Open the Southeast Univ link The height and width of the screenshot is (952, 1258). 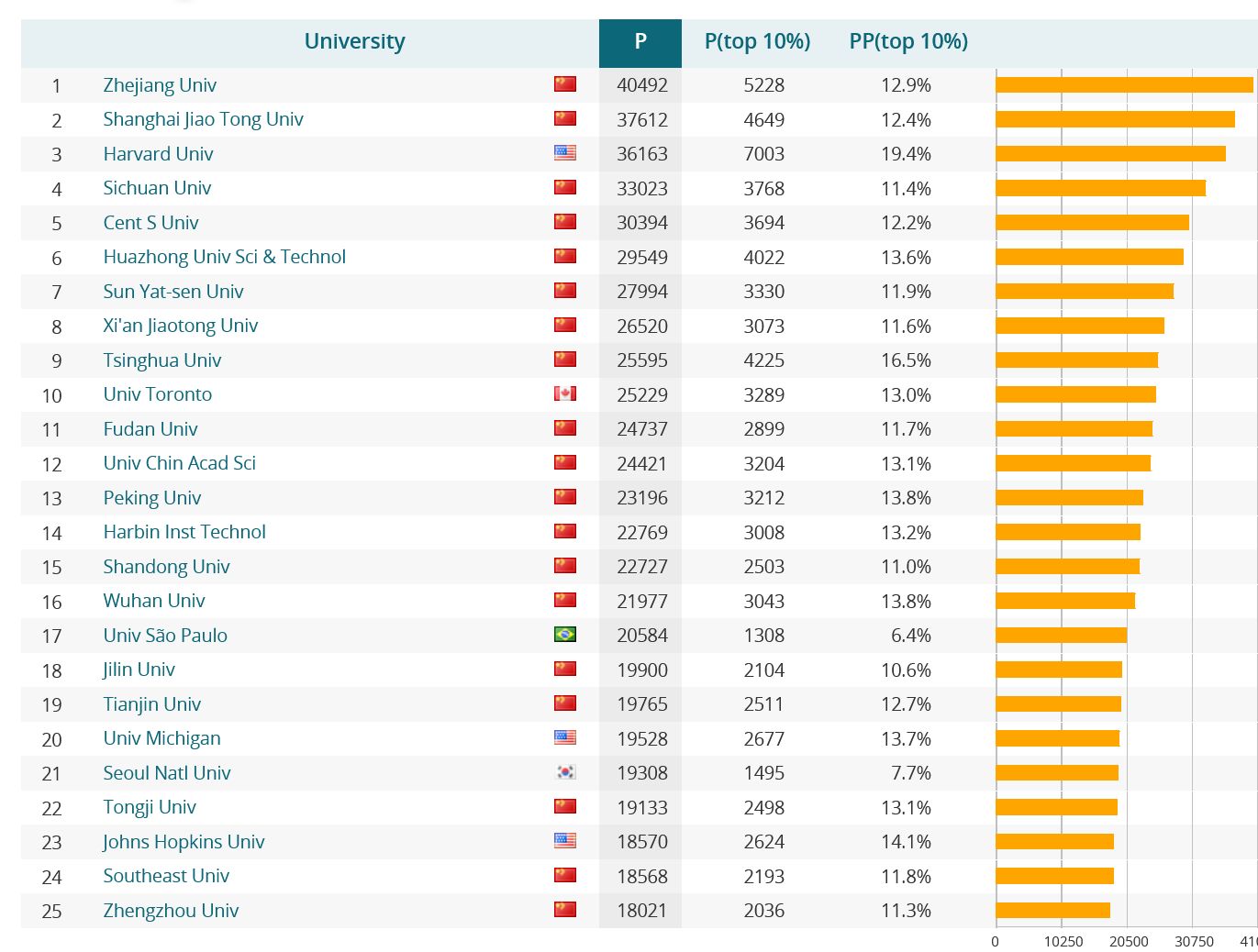(166, 876)
